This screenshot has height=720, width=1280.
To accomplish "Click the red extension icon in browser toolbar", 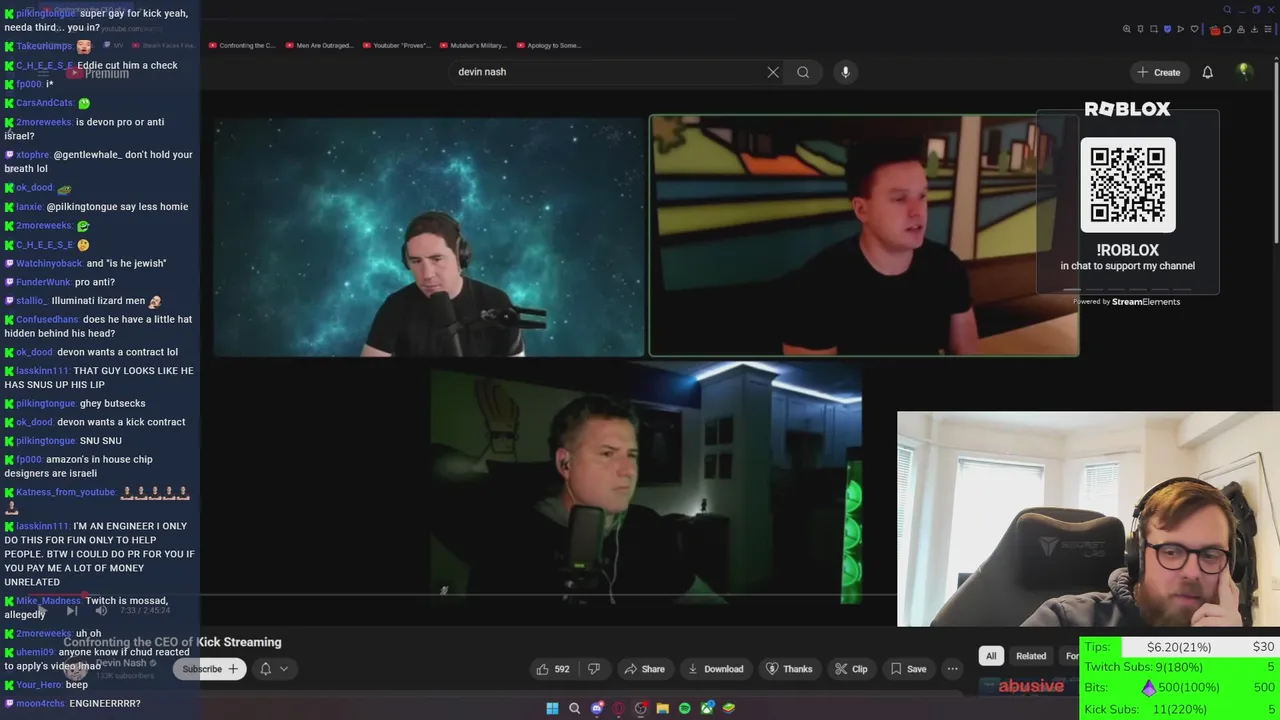I will [1215, 30].
